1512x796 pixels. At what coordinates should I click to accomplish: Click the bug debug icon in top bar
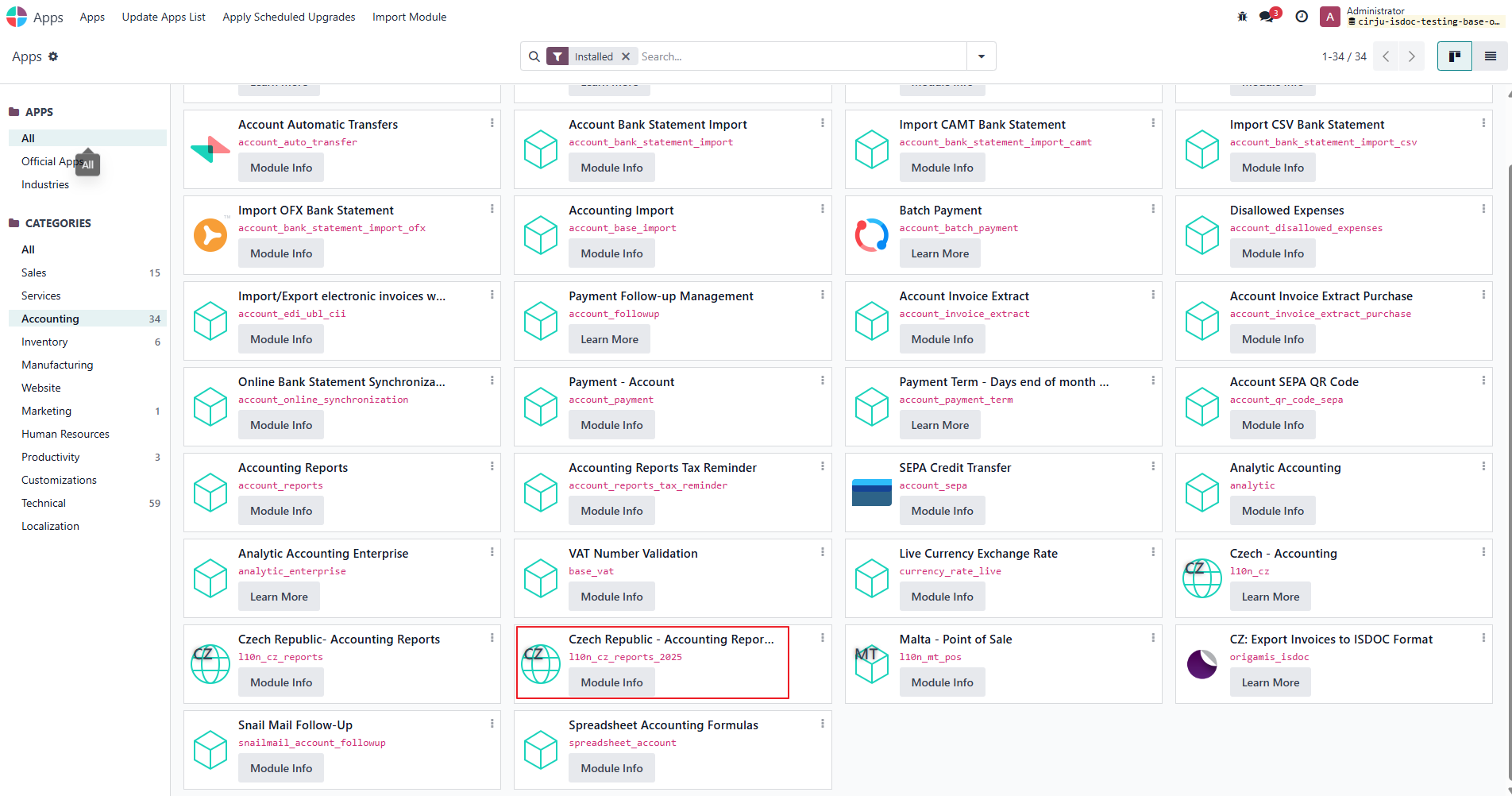[1242, 17]
